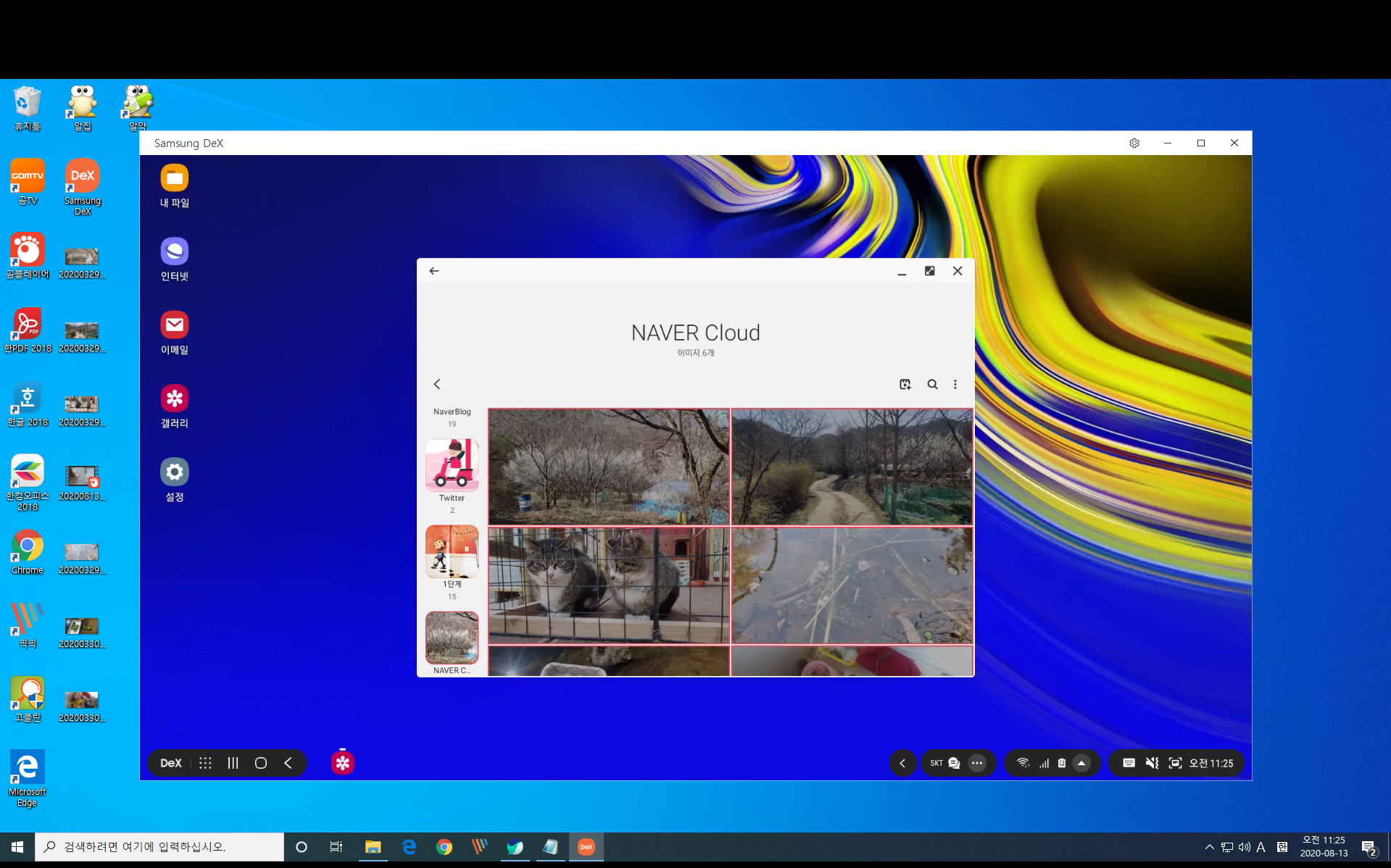The width and height of the screenshot is (1391, 868).
Task: Tap the DeX back arrow button
Action: 288,763
